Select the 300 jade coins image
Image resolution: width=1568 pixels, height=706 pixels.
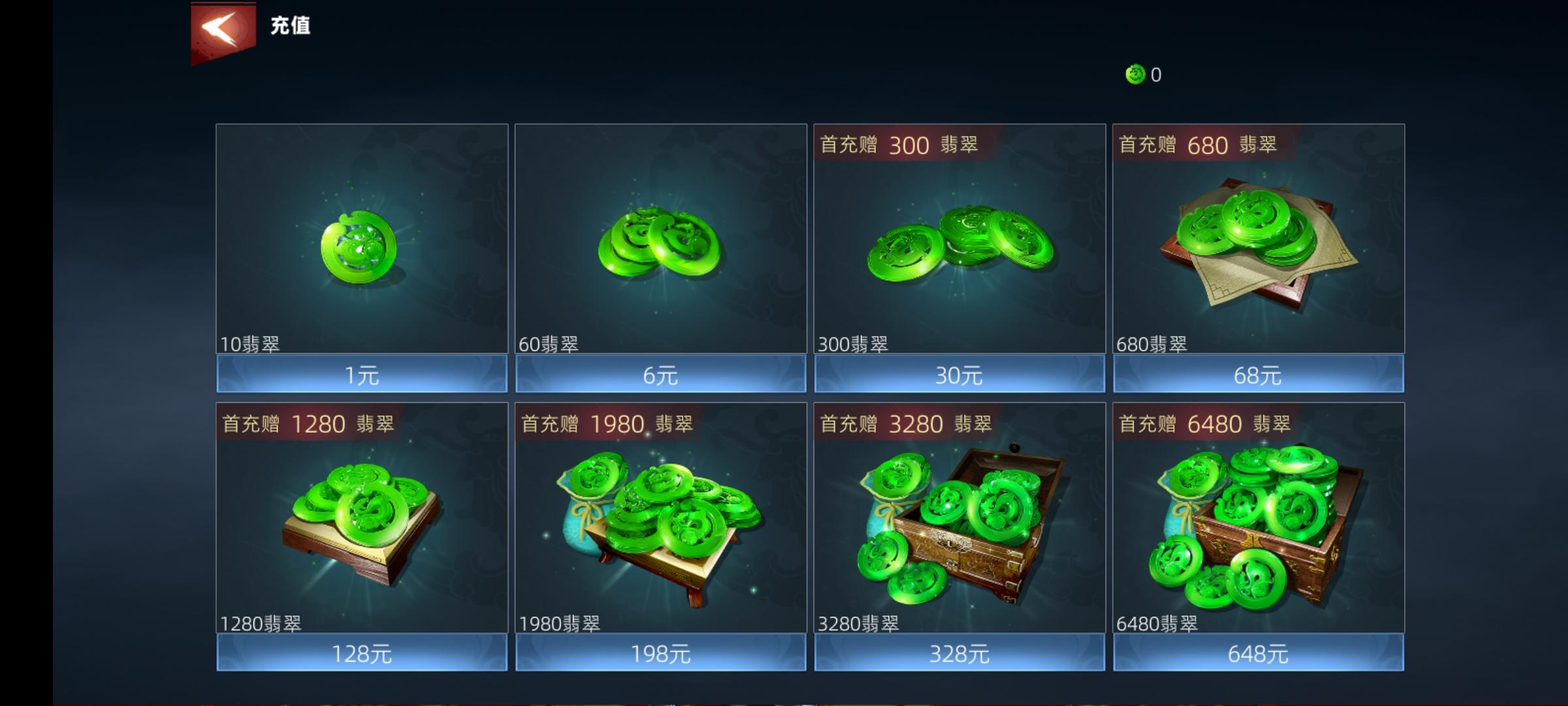tap(960, 243)
